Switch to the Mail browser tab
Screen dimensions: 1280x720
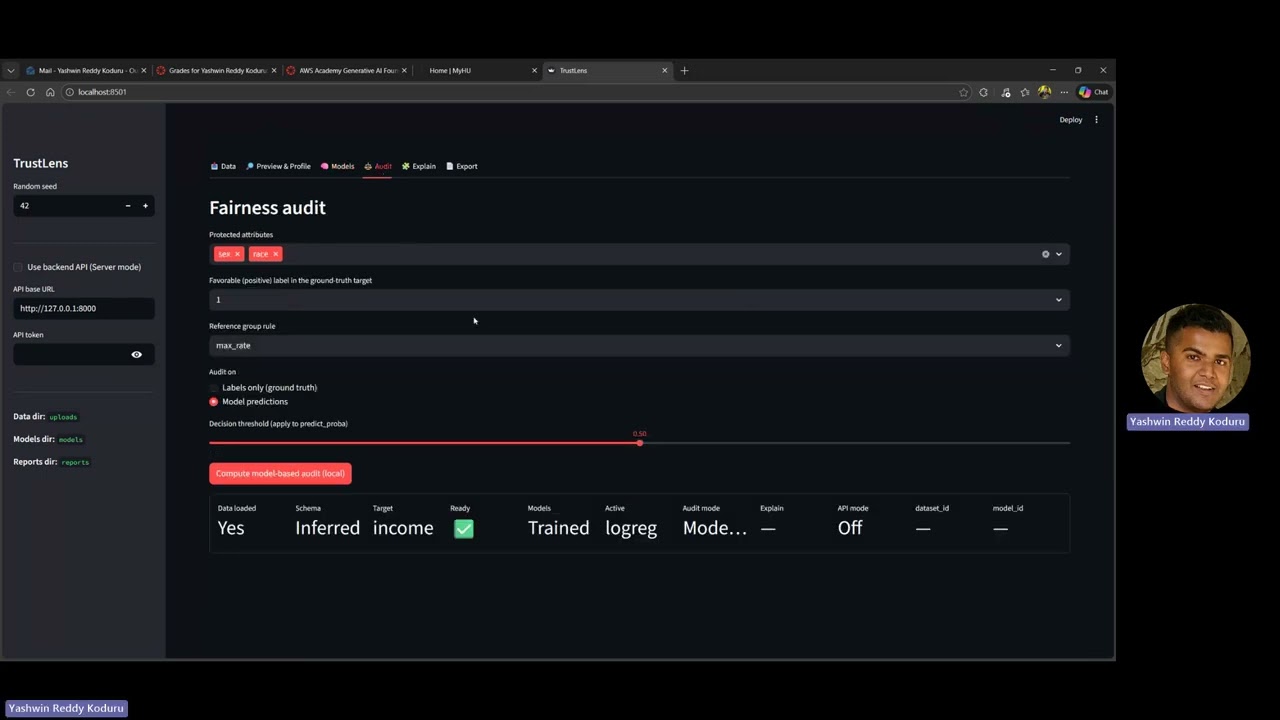pyautogui.click(x=86, y=70)
